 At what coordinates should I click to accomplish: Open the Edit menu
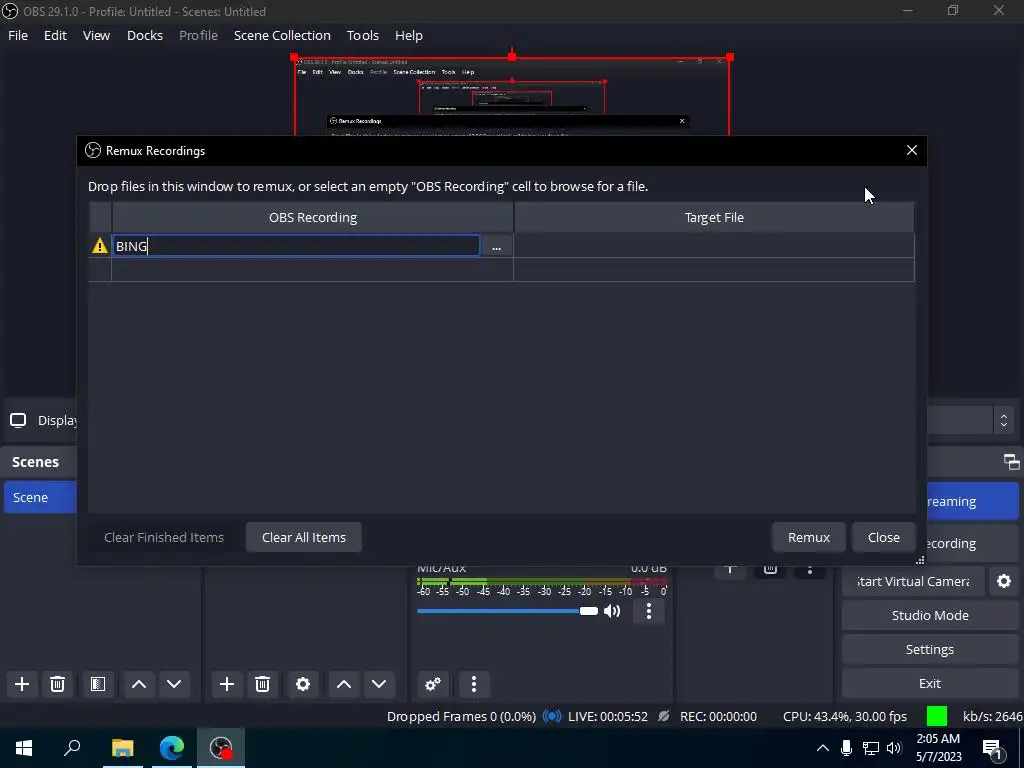point(56,35)
